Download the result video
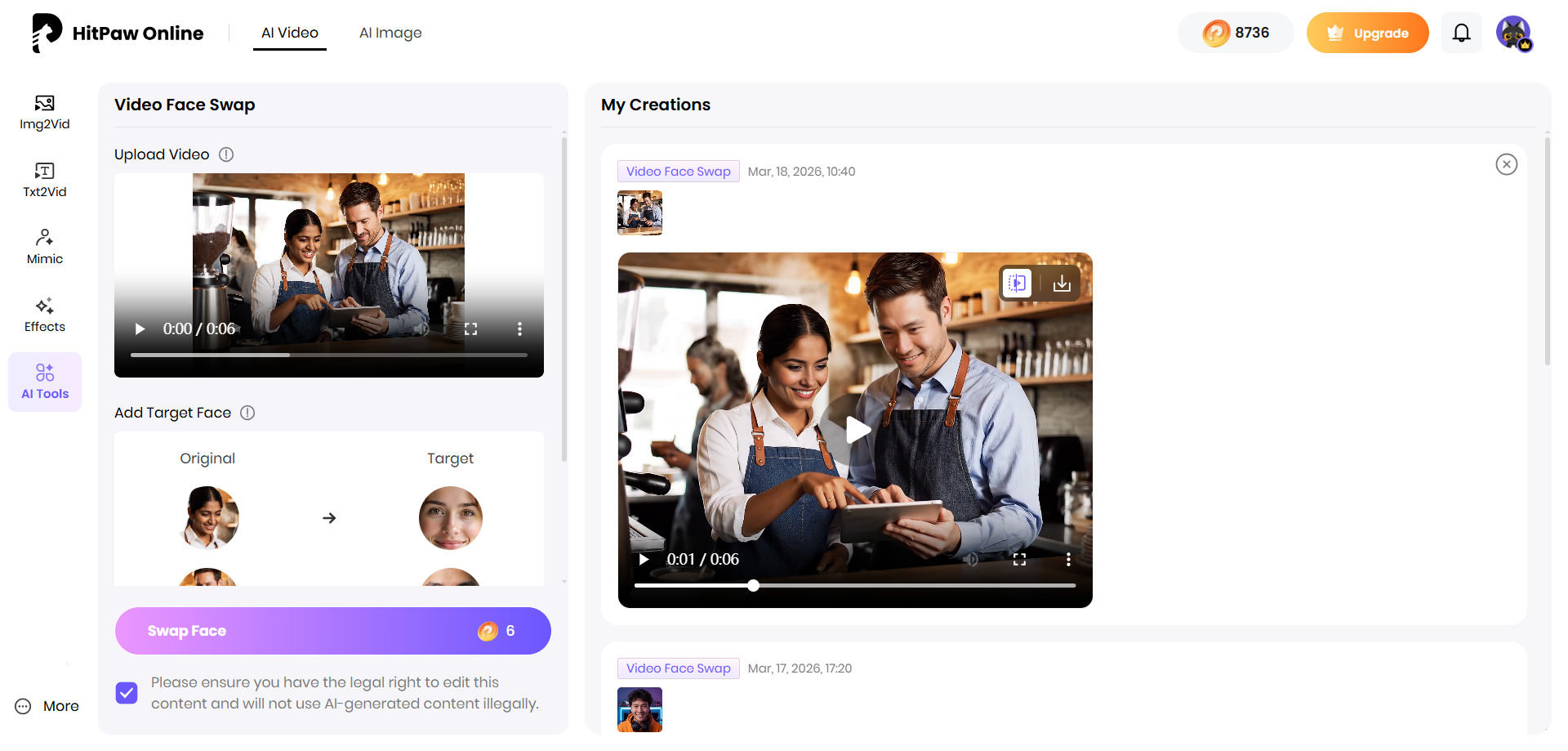Image resolution: width=1568 pixels, height=751 pixels. [x=1062, y=284]
